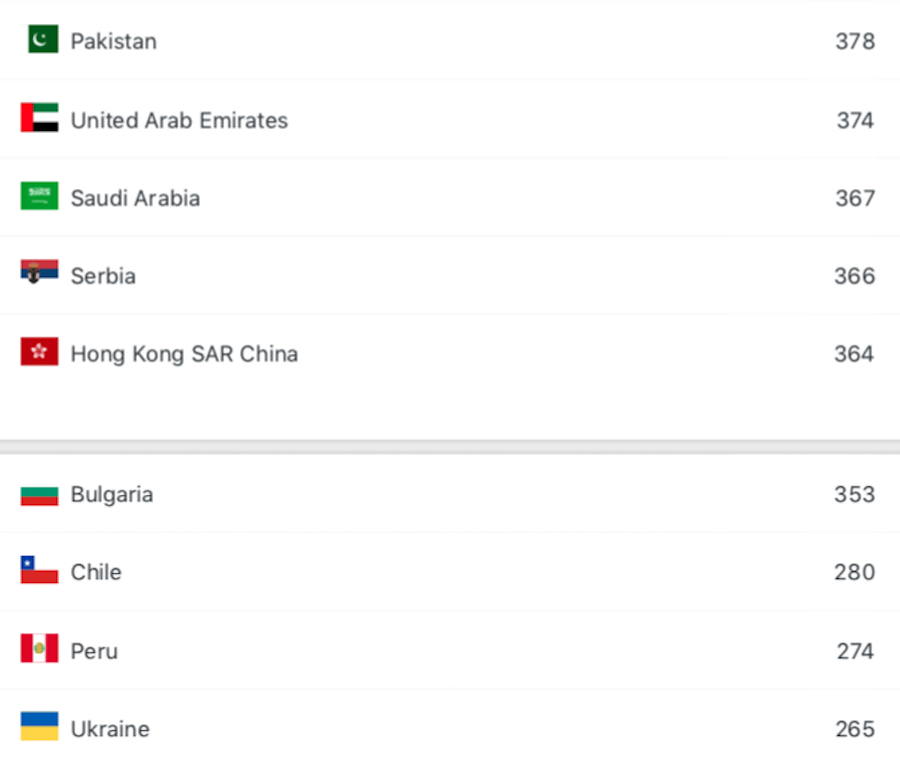The height and width of the screenshot is (762, 900).
Task: Click the Hong Kong SAR China label
Action: tap(184, 353)
